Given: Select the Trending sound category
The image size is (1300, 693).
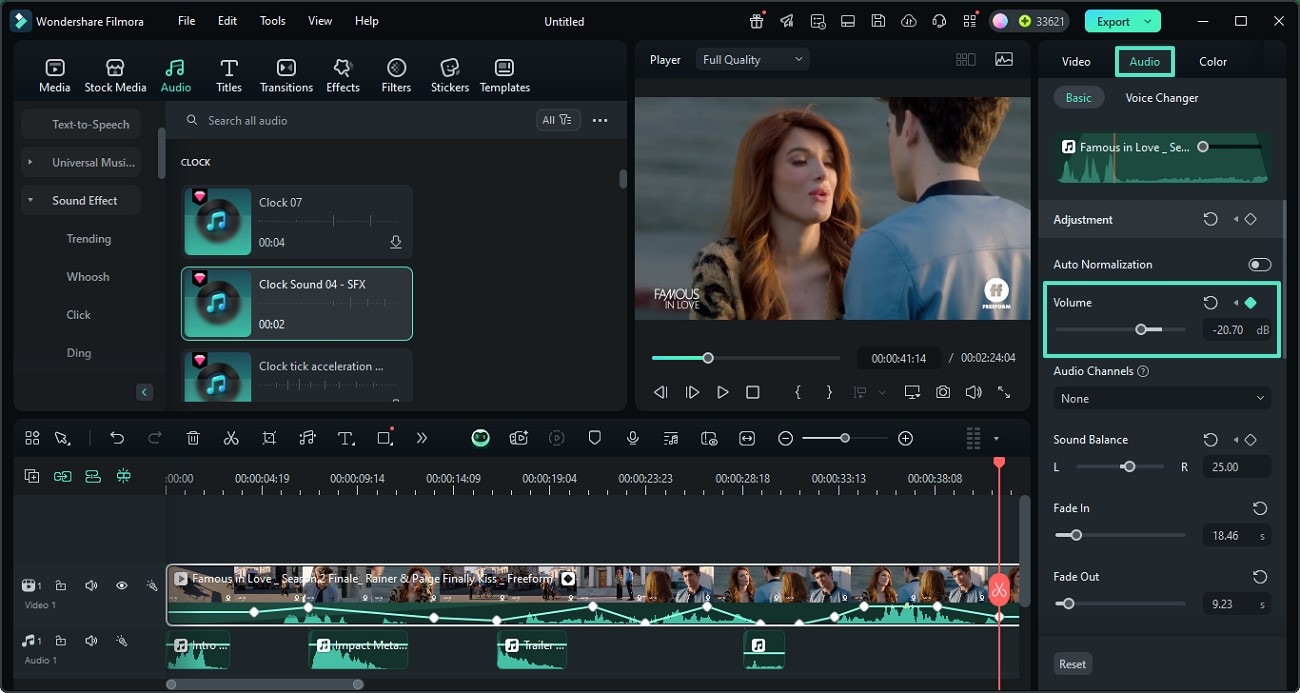Looking at the screenshot, I should coord(89,239).
